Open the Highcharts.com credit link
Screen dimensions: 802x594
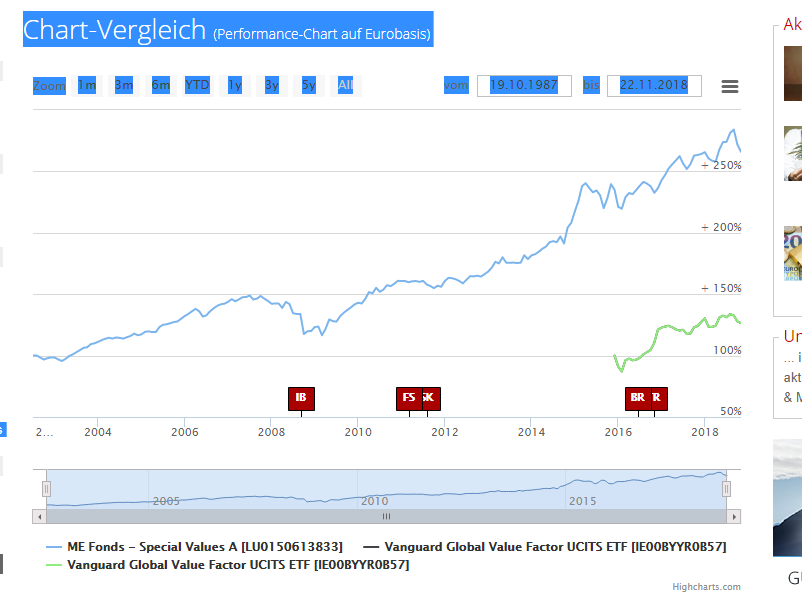coord(706,587)
